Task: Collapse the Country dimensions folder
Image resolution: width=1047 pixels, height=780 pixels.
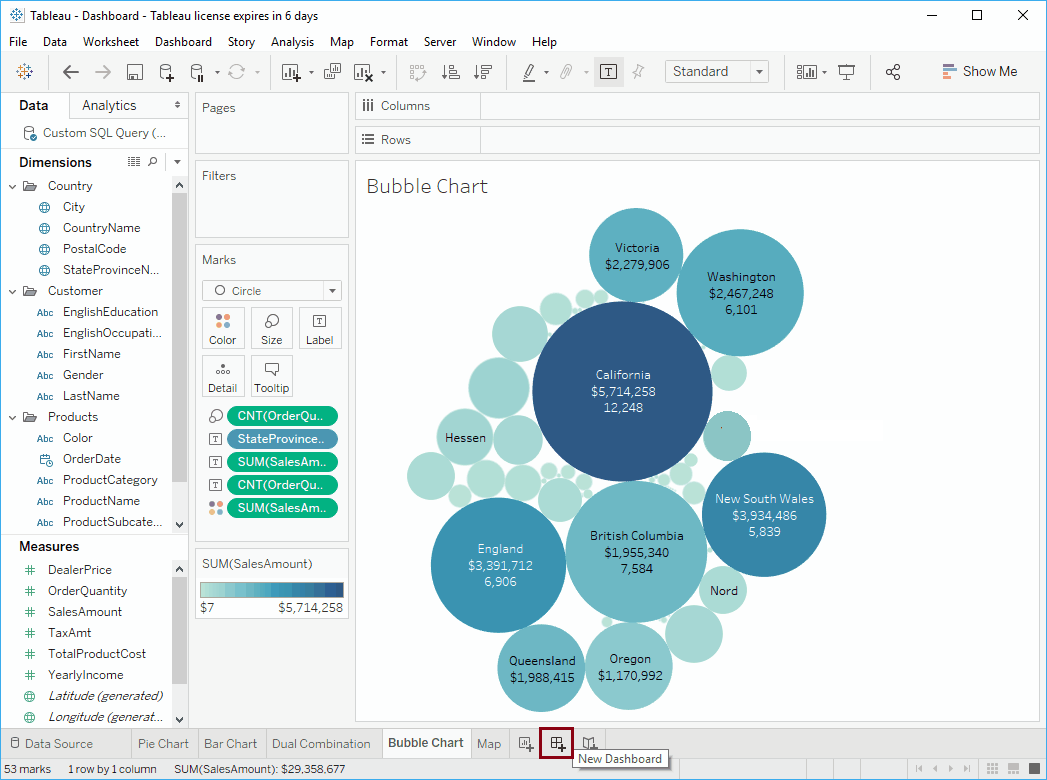Action: click(13, 185)
